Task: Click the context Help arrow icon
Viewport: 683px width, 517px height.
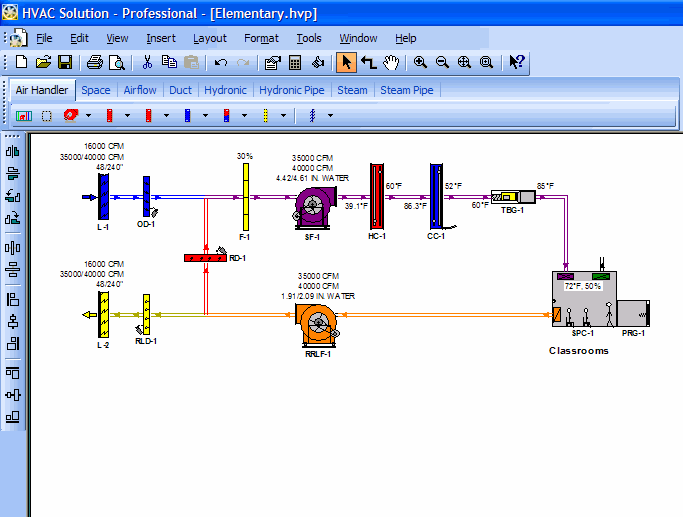Action: click(x=516, y=62)
